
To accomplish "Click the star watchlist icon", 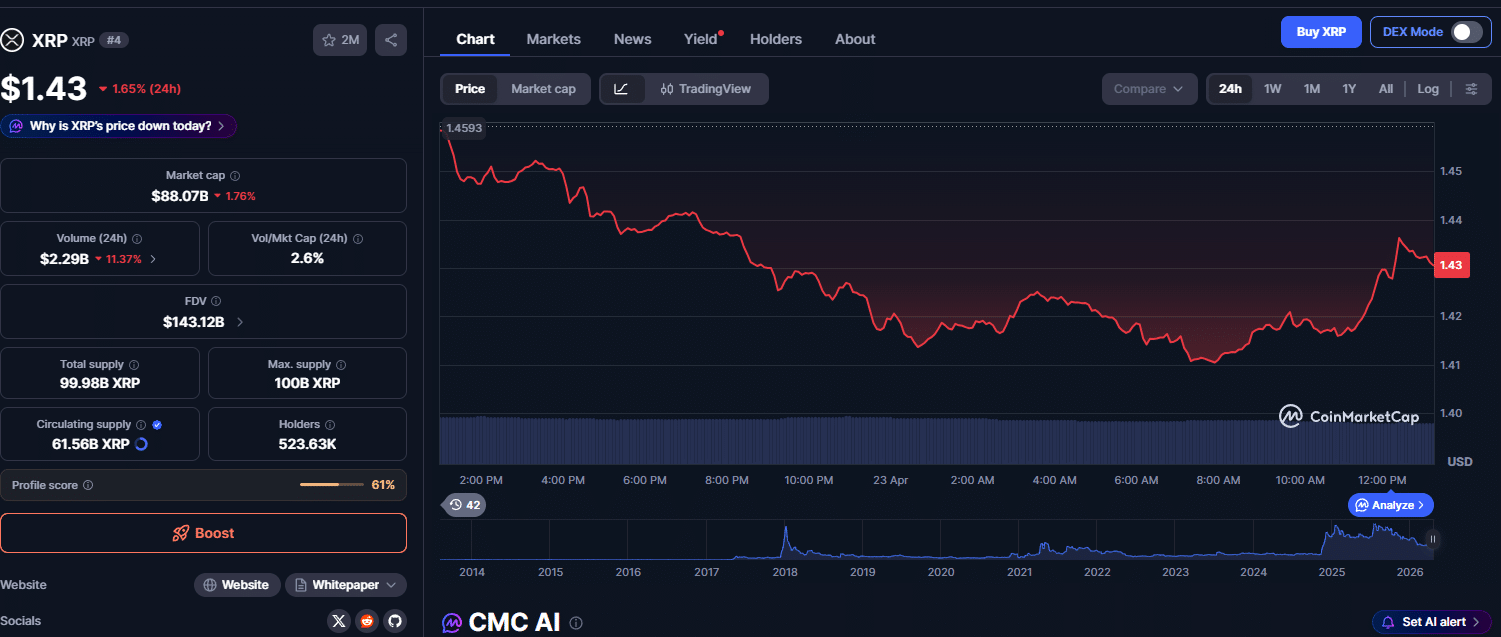I will coord(339,40).
